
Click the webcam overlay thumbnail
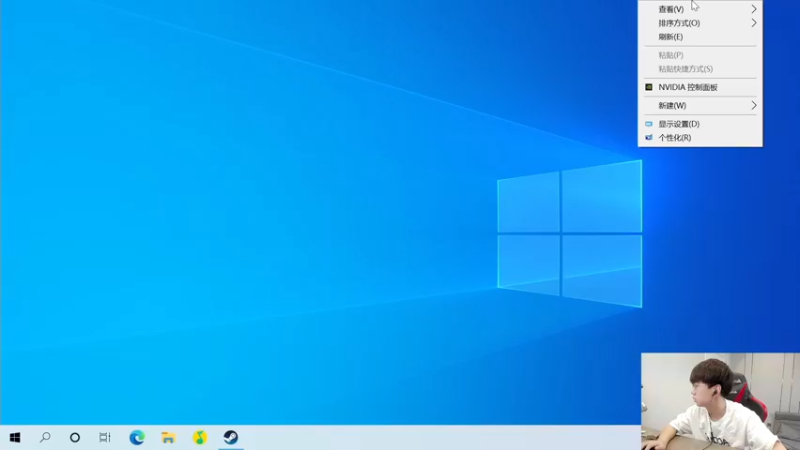pos(720,402)
